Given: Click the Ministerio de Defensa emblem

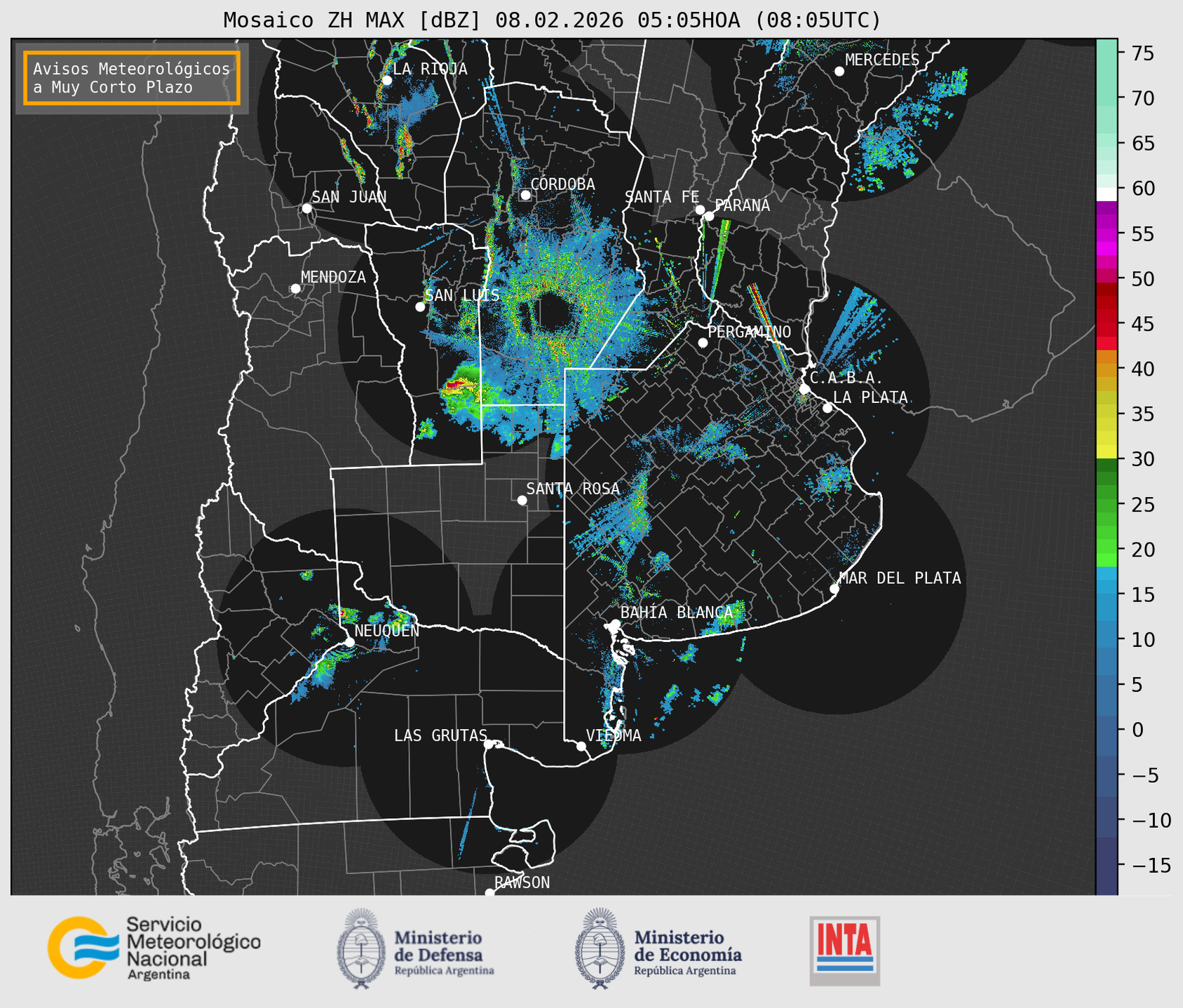Looking at the screenshot, I should click(x=361, y=948).
